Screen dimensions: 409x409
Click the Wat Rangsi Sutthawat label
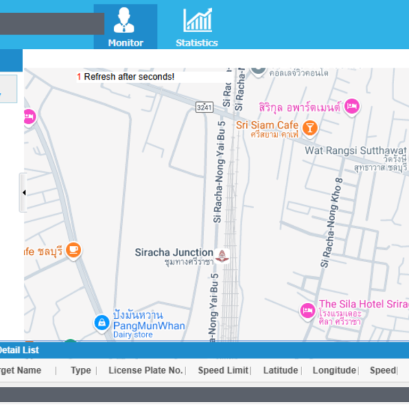[355, 151]
